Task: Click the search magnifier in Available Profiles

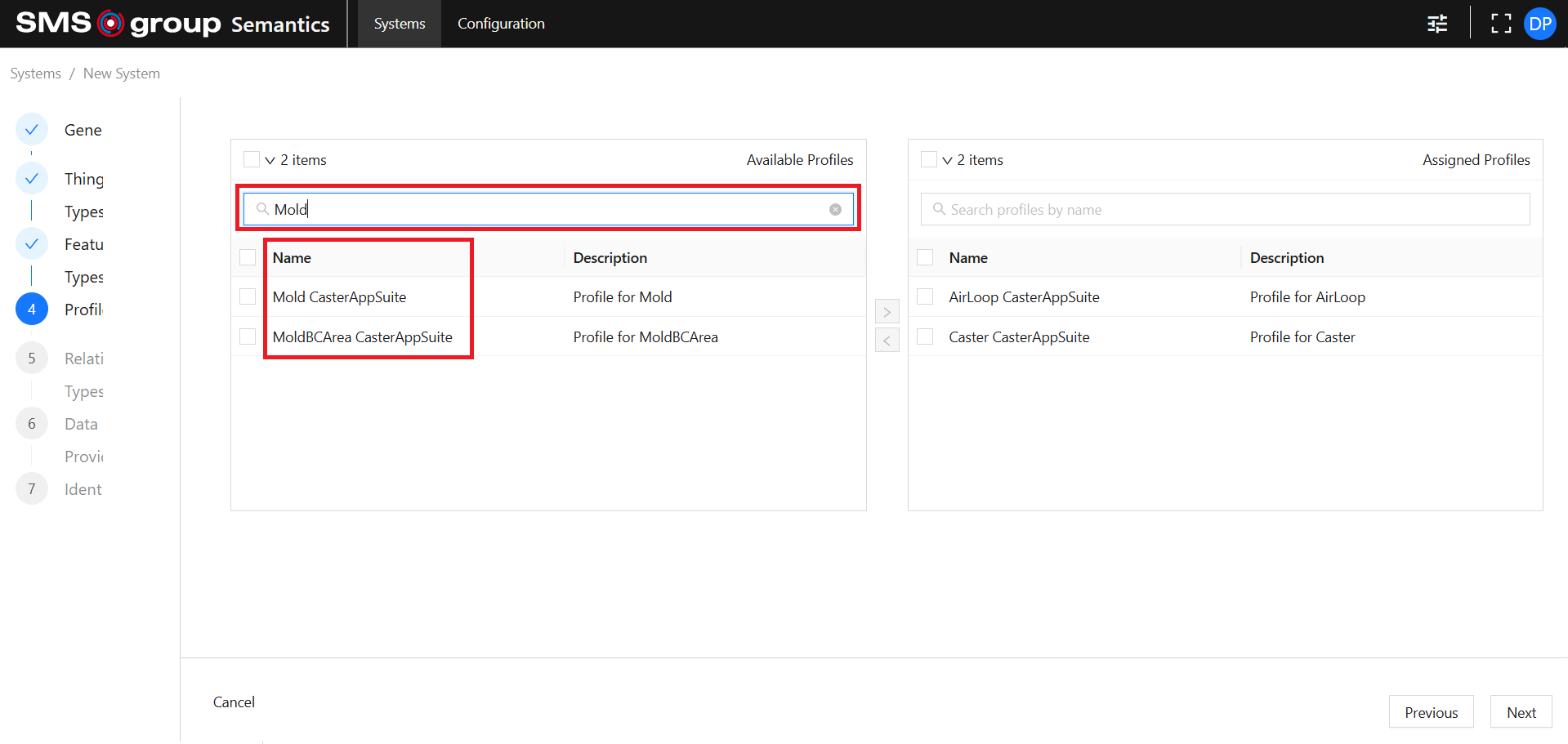Action: 262,209
